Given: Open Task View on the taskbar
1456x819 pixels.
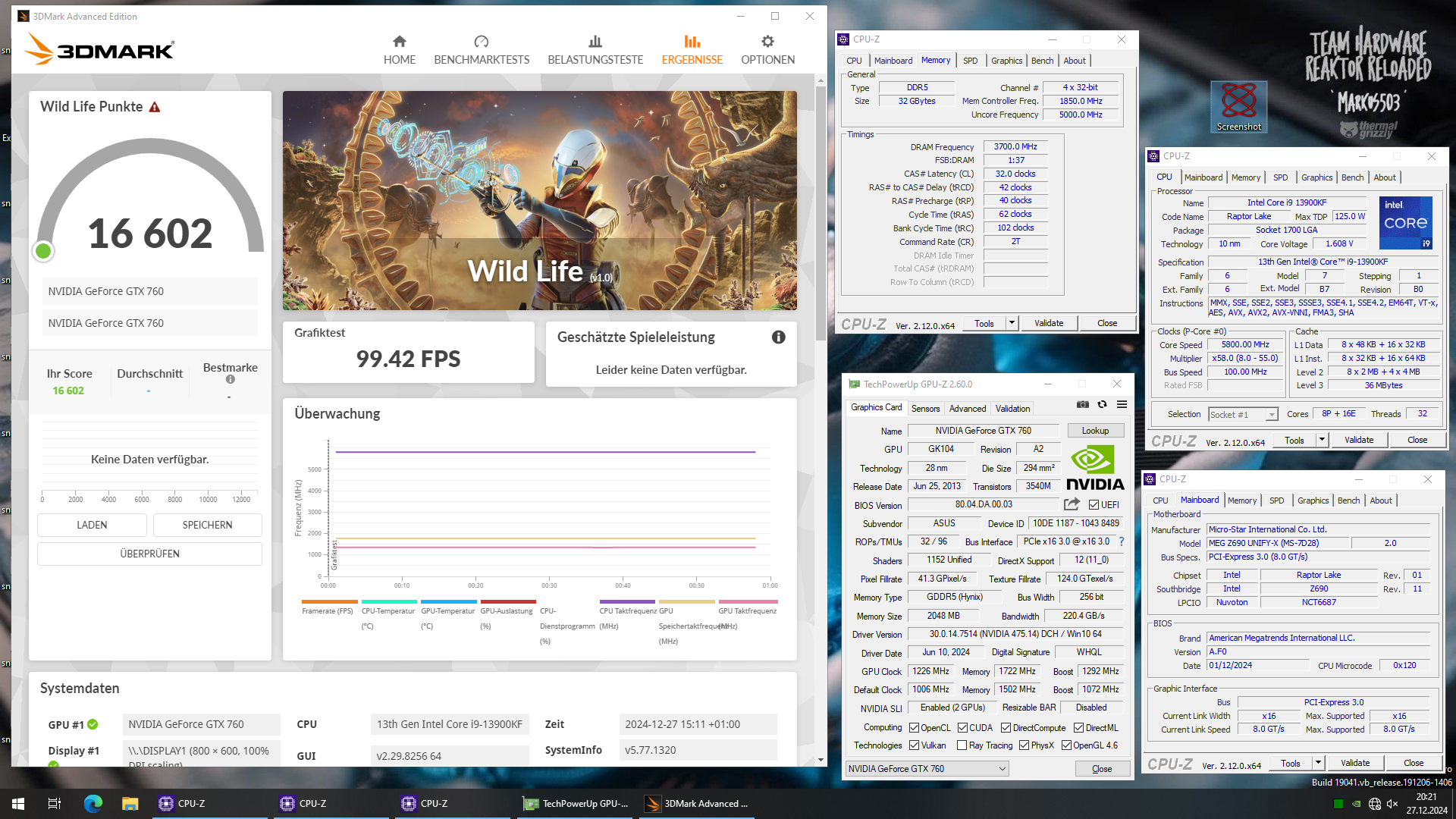Looking at the screenshot, I should click(55, 804).
